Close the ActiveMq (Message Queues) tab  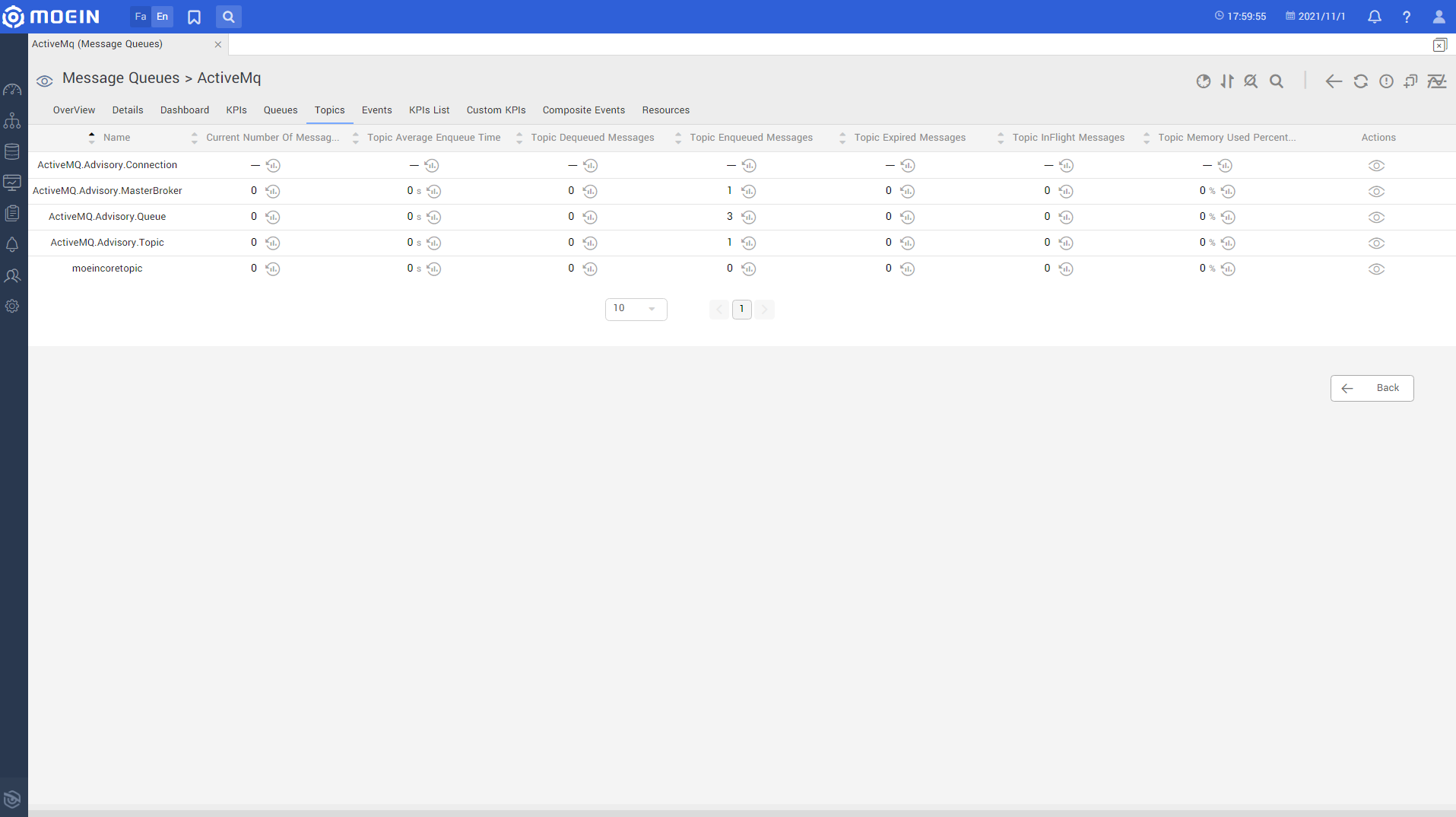pyautogui.click(x=218, y=45)
